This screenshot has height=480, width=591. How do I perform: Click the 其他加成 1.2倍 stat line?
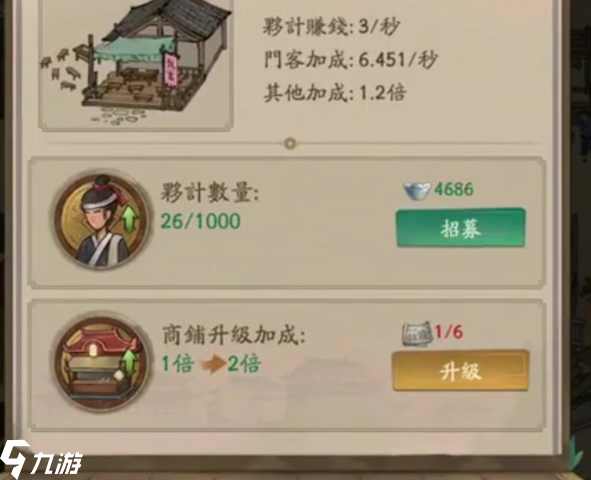click(335, 93)
